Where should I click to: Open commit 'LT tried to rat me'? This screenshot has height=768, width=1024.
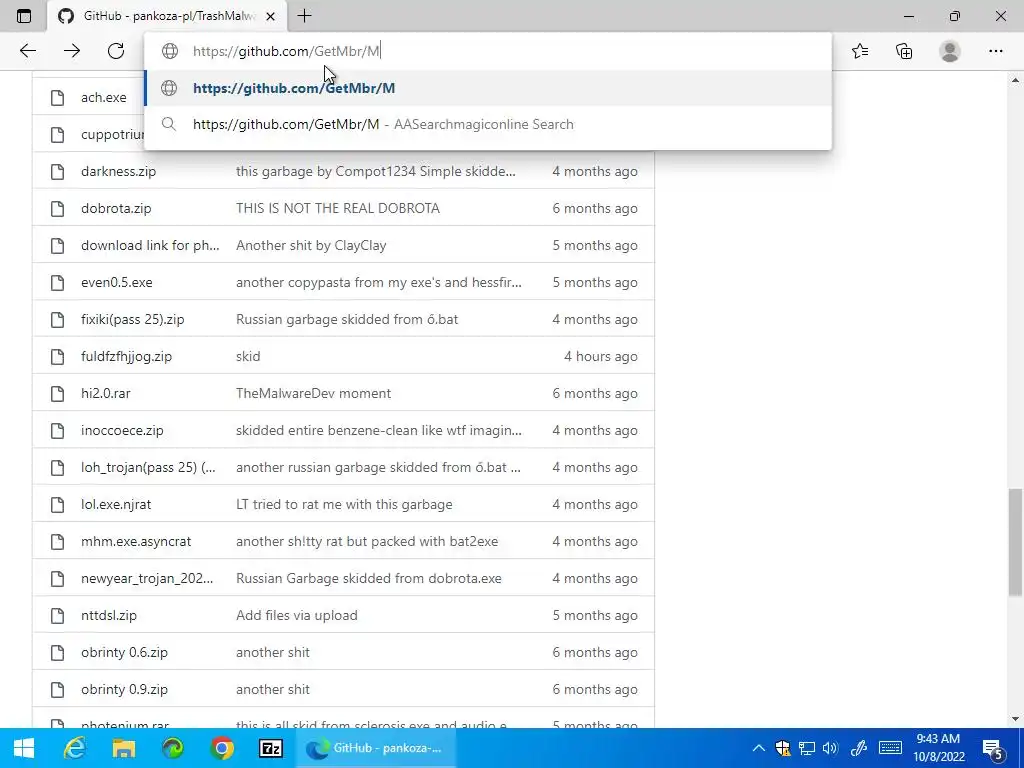(344, 504)
